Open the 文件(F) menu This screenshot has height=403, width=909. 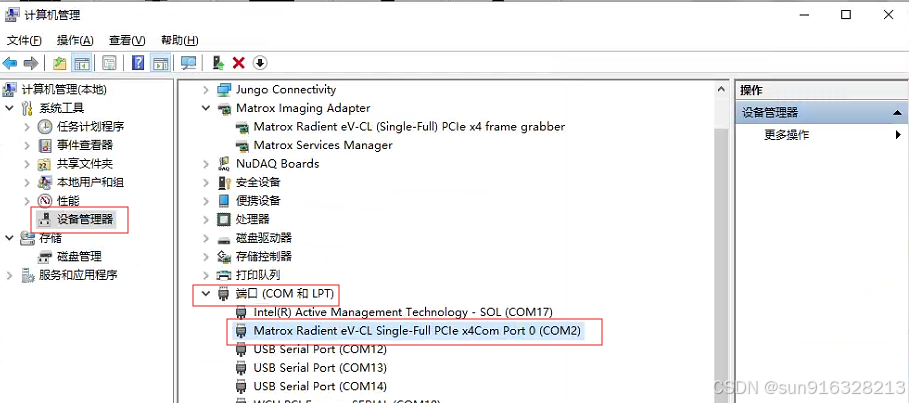pos(24,40)
